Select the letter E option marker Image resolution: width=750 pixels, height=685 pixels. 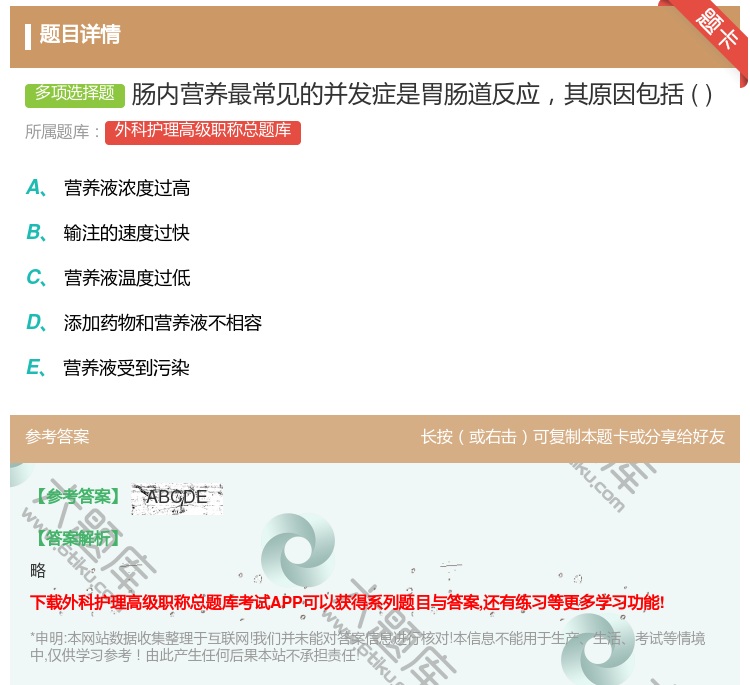35,368
